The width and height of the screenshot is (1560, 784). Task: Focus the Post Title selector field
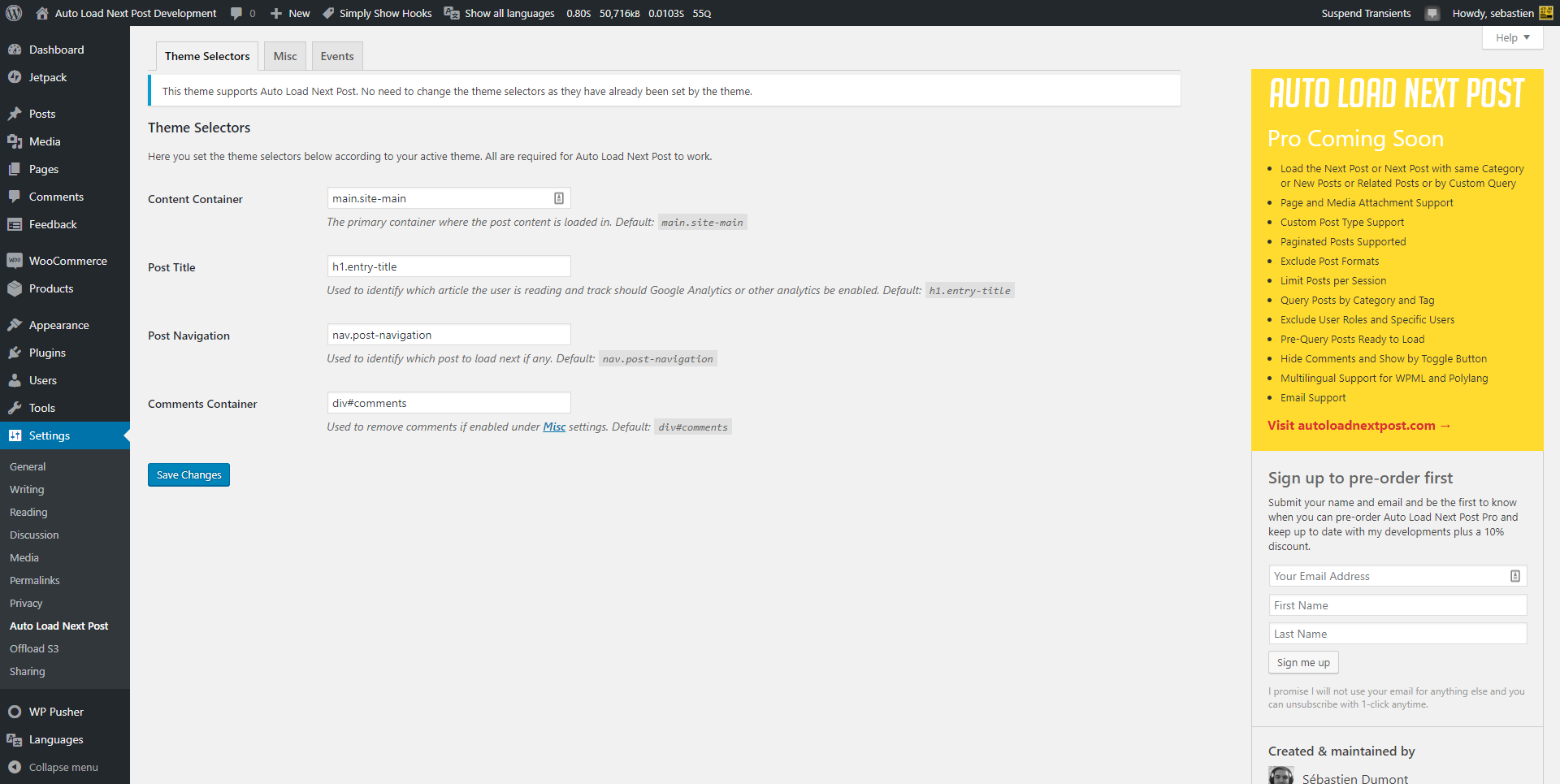448,266
